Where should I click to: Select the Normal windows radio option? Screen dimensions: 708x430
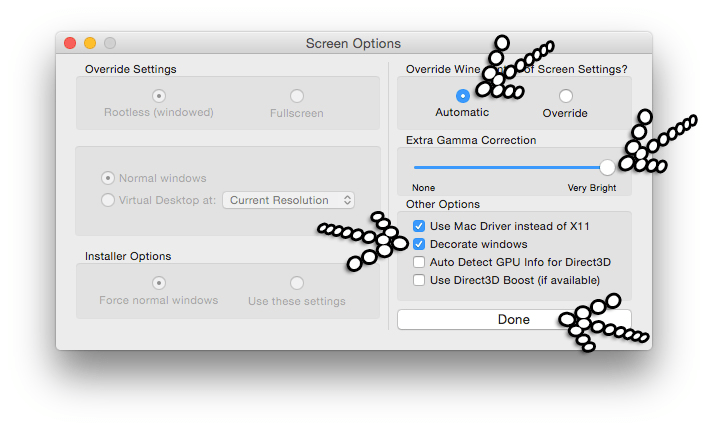107,178
